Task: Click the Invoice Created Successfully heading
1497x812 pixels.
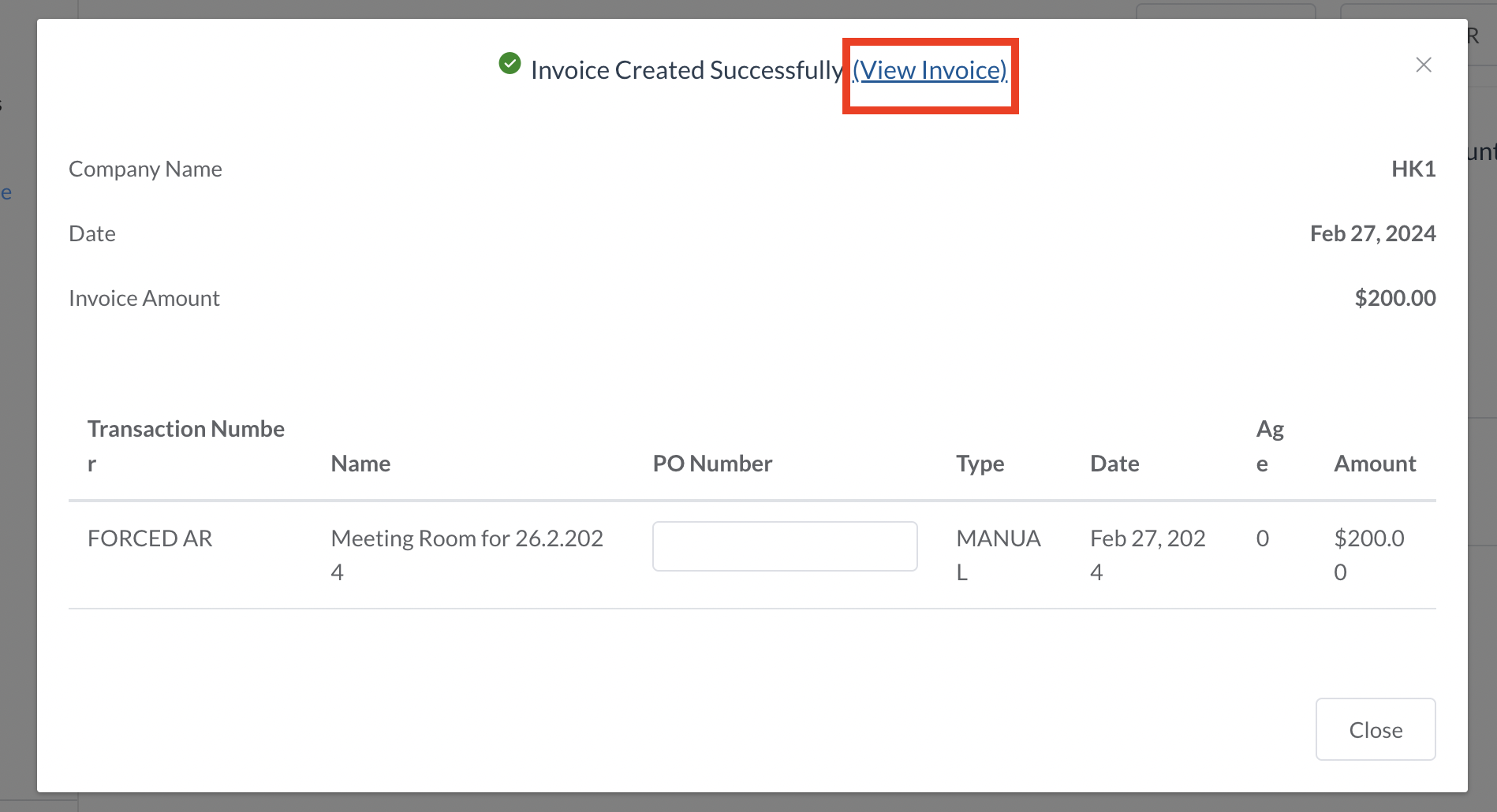Action: 686,71
